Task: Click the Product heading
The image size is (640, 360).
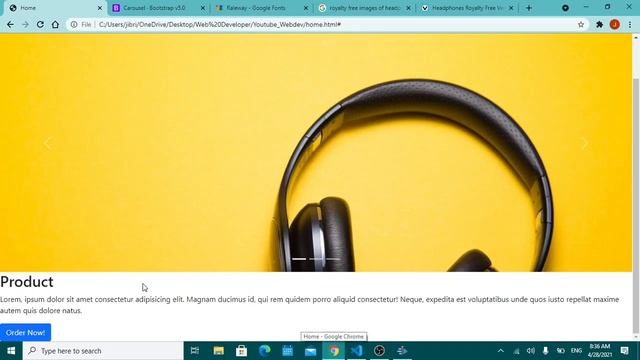Action: pos(27,282)
